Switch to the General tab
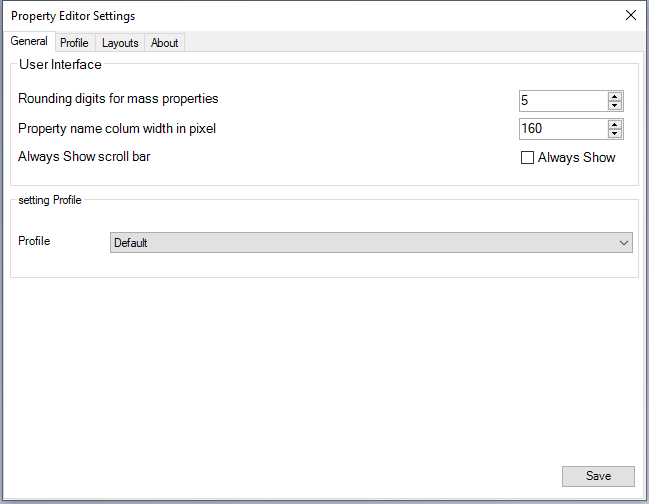 pyautogui.click(x=29, y=41)
